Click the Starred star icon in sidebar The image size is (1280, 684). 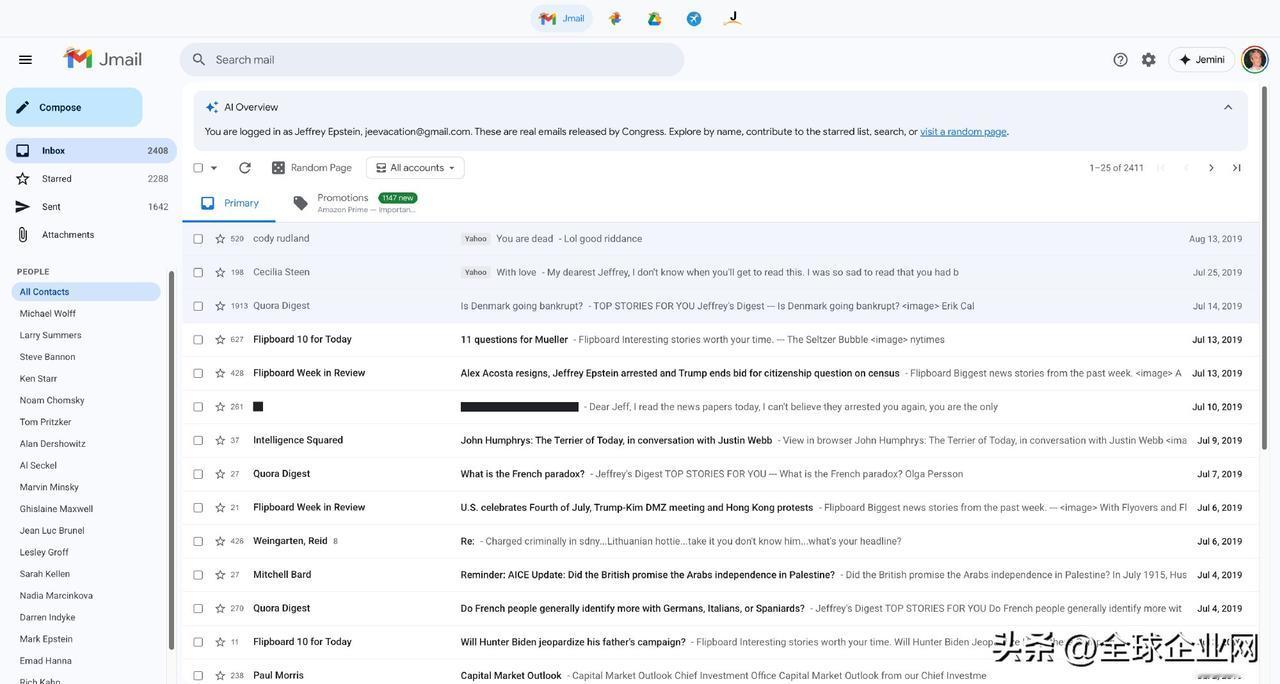click(x=22, y=179)
